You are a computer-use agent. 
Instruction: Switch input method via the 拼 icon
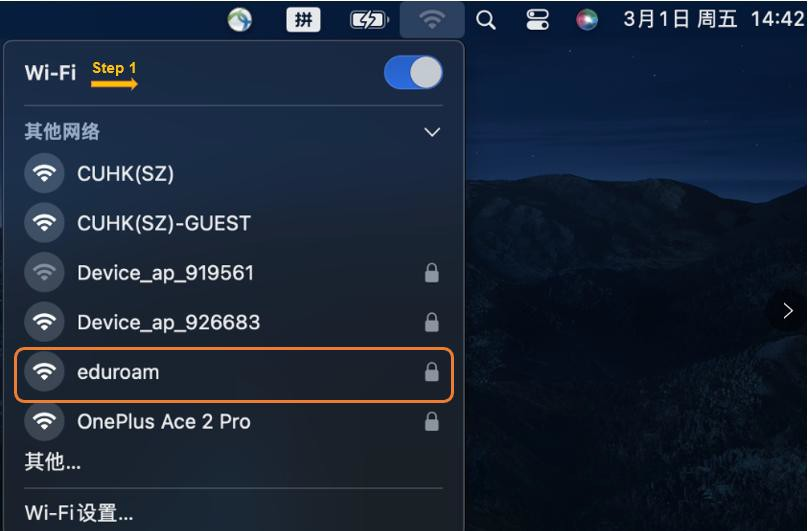coord(303,20)
